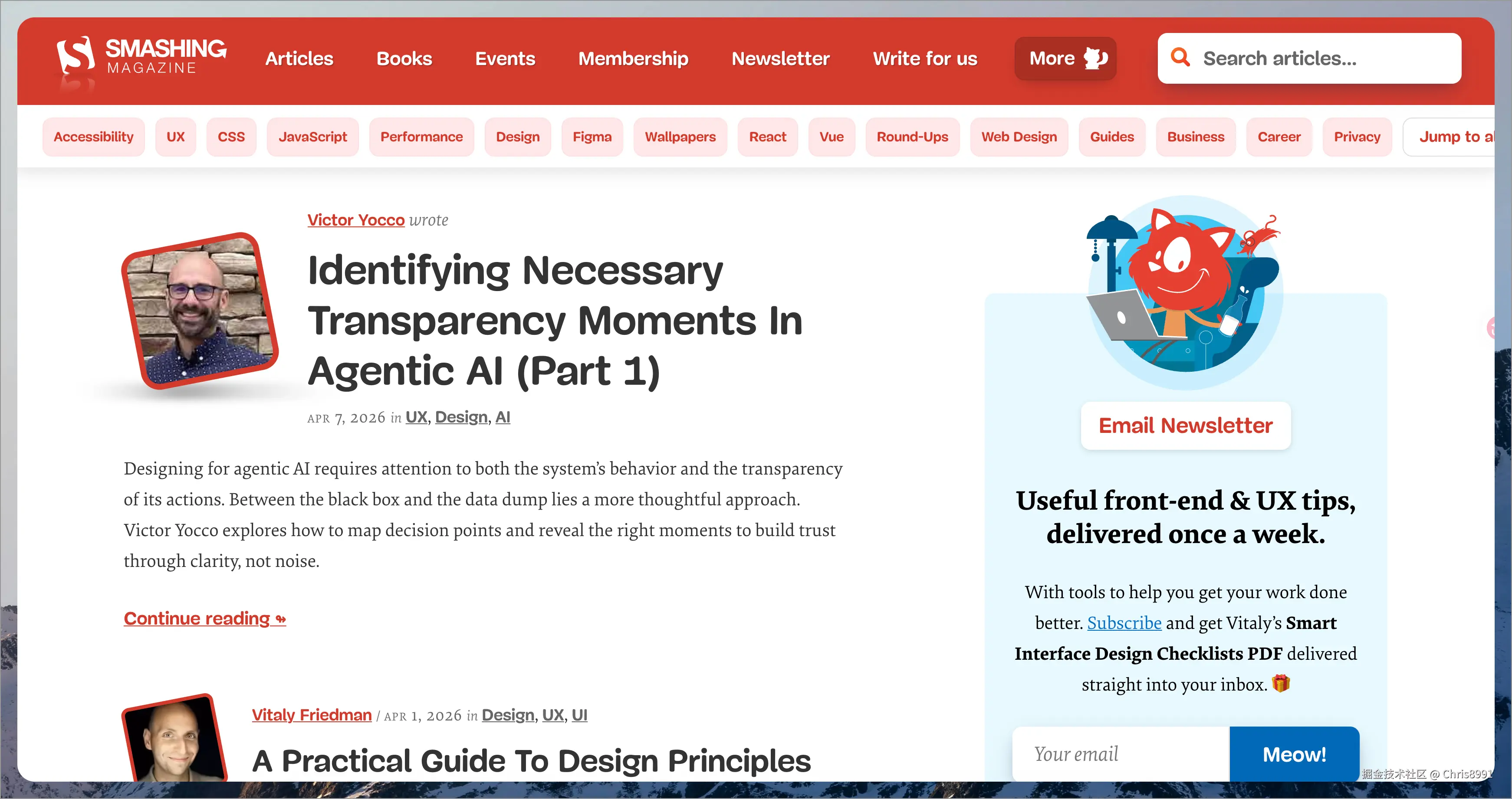1512x799 pixels.
Task: Choose the Wallpapers category tag
Action: (x=680, y=137)
